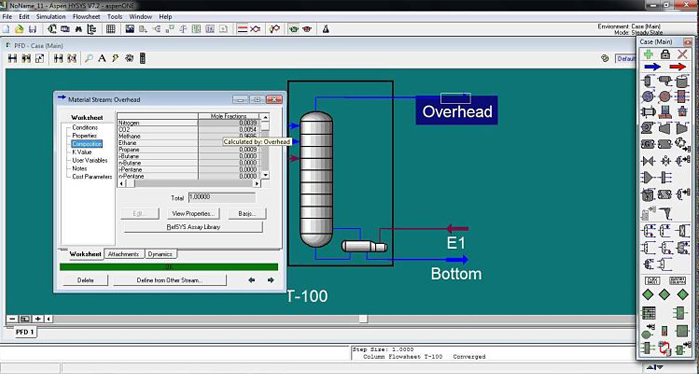The image size is (699, 380).
Task: Click the Methane row in composition table
Action: coord(187,136)
